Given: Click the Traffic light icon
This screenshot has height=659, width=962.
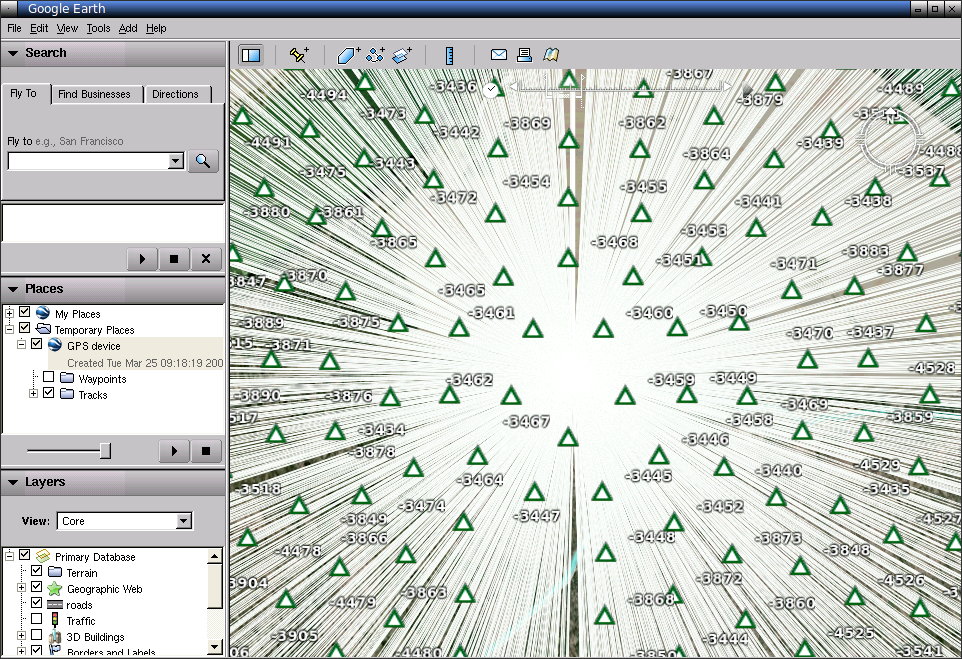Looking at the screenshot, I should coord(55,620).
